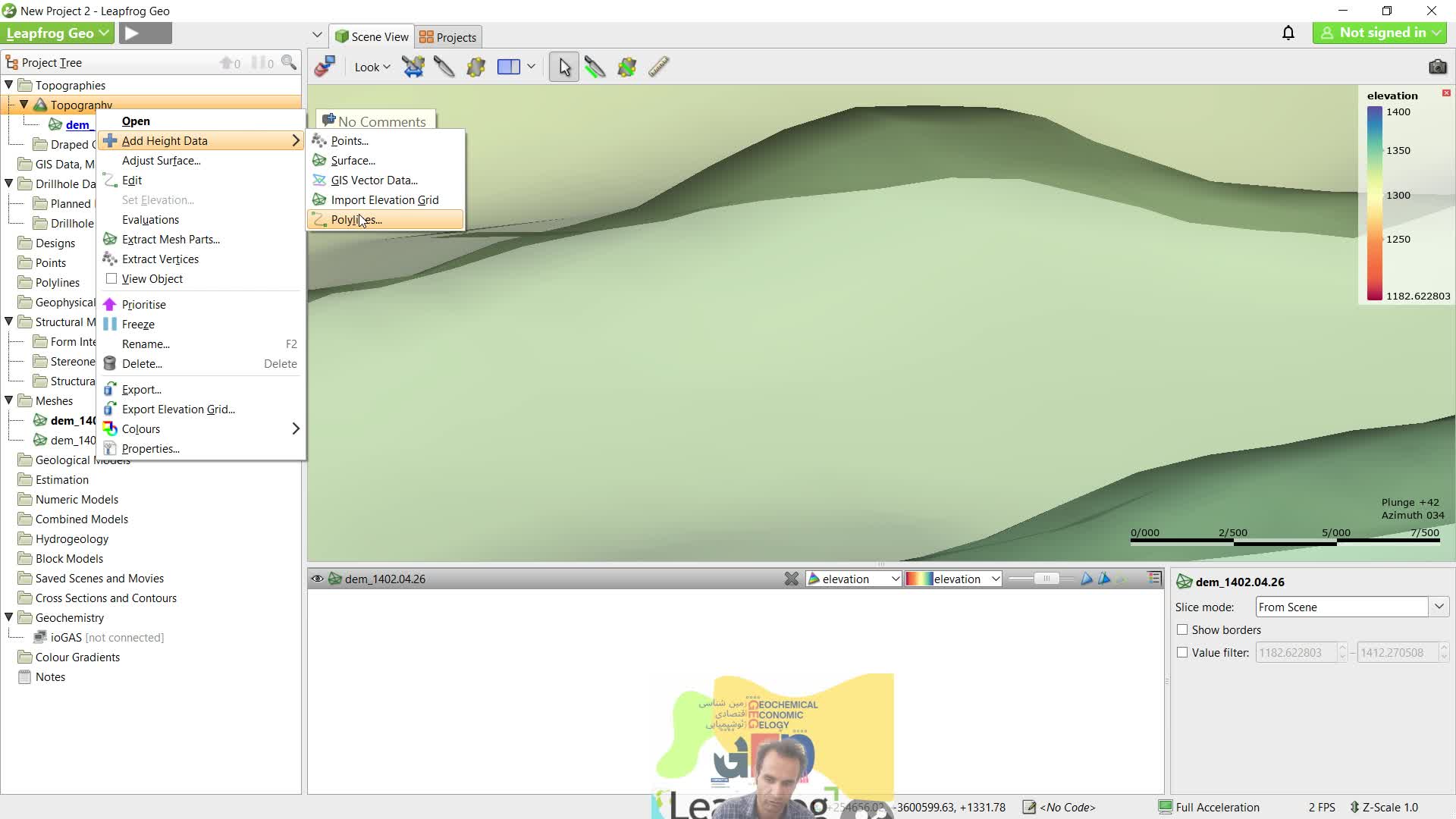The image size is (1456, 819).
Task: Click the Not signed in button
Action: click(x=1379, y=33)
